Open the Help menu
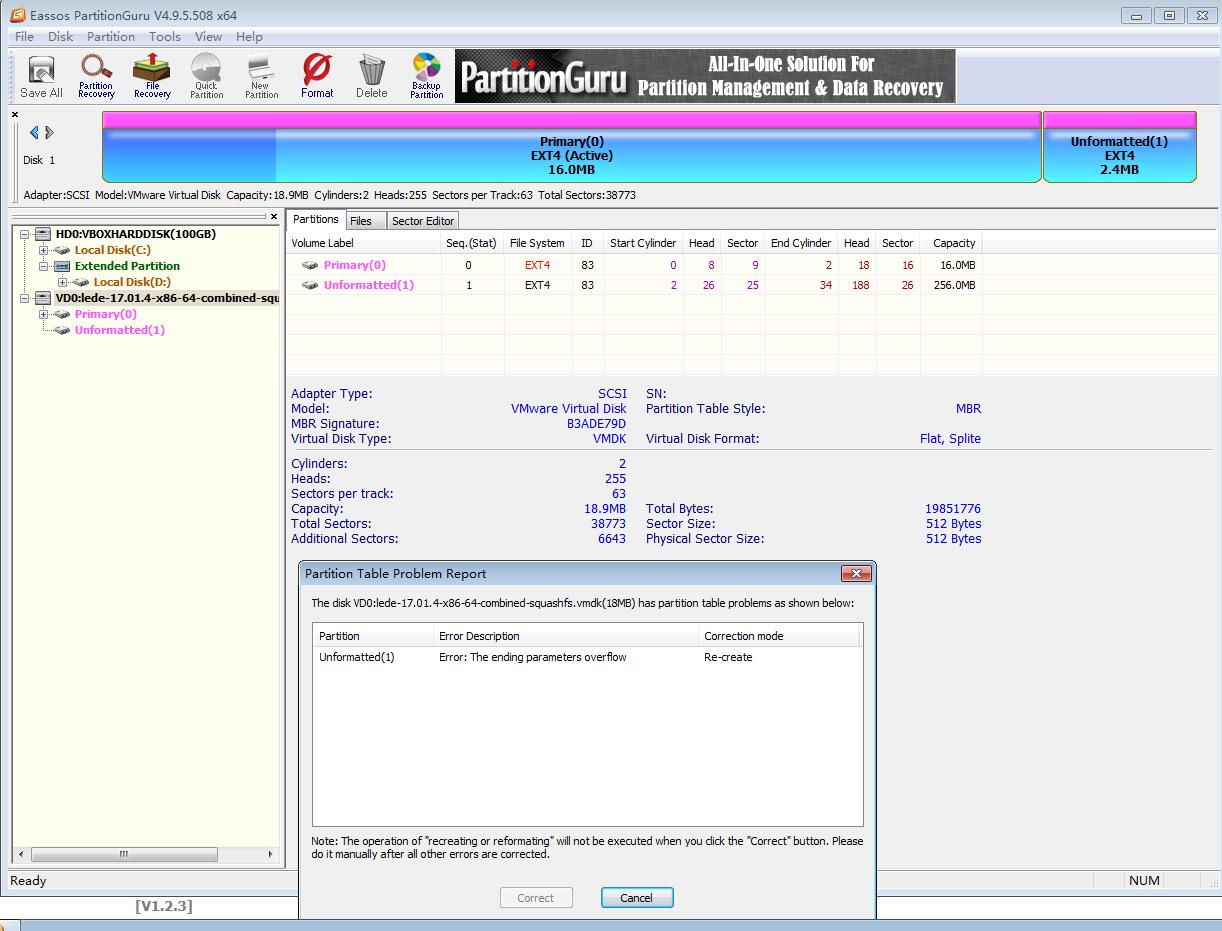 (x=249, y=36)
